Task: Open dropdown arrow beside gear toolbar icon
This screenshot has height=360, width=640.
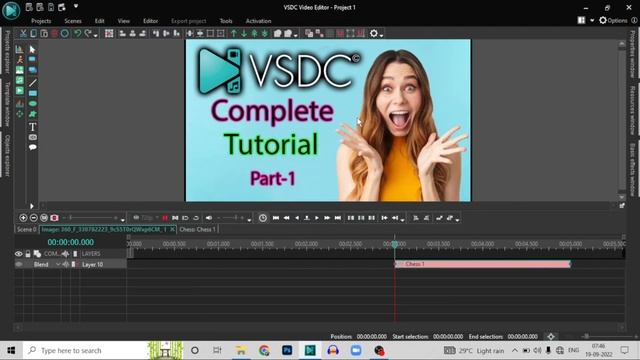Action: [382, 36]
